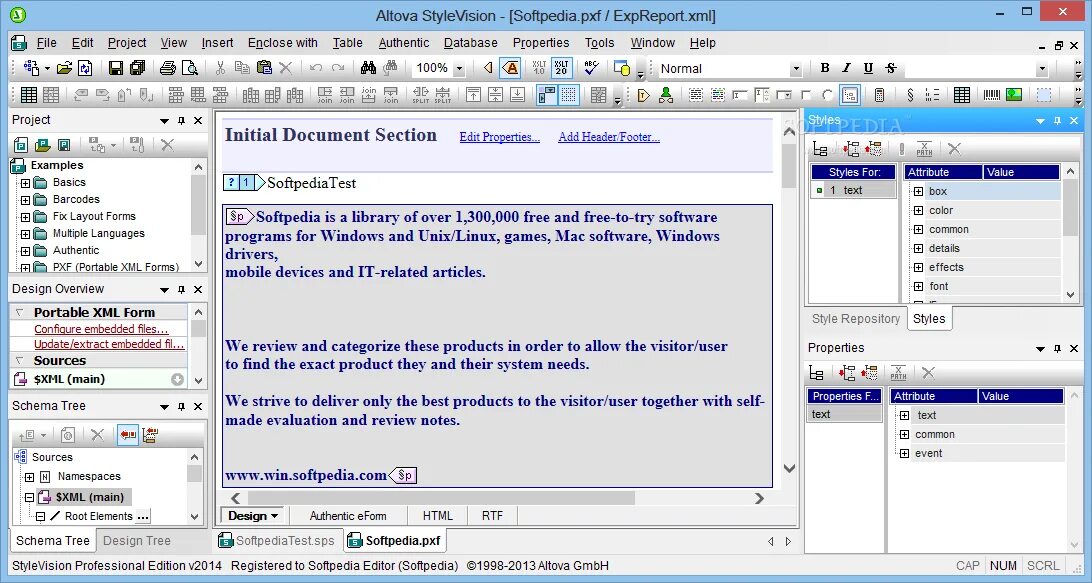Viewport: 1092px width, 583px height.
Task: Open Print Preview from the toolbar
Action: 189,68
